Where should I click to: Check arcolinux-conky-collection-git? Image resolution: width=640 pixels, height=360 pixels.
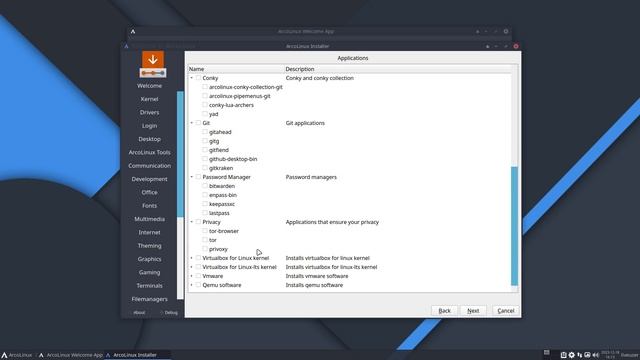point(205,87)
